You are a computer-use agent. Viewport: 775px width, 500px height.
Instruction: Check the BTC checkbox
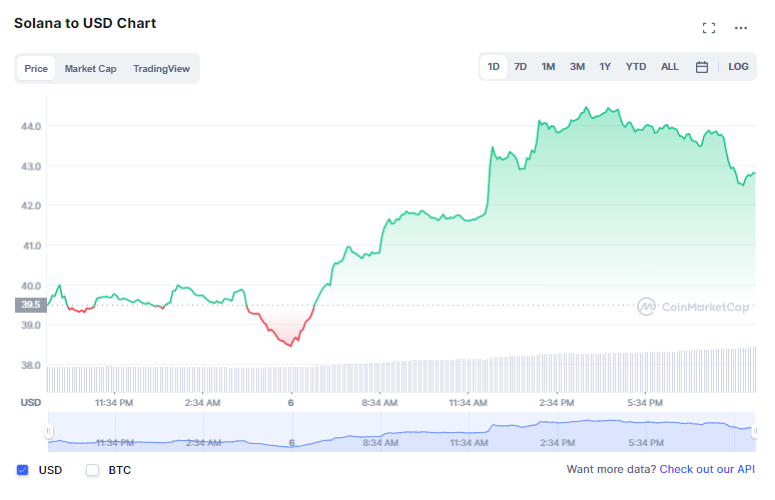[x=92, y=470]
